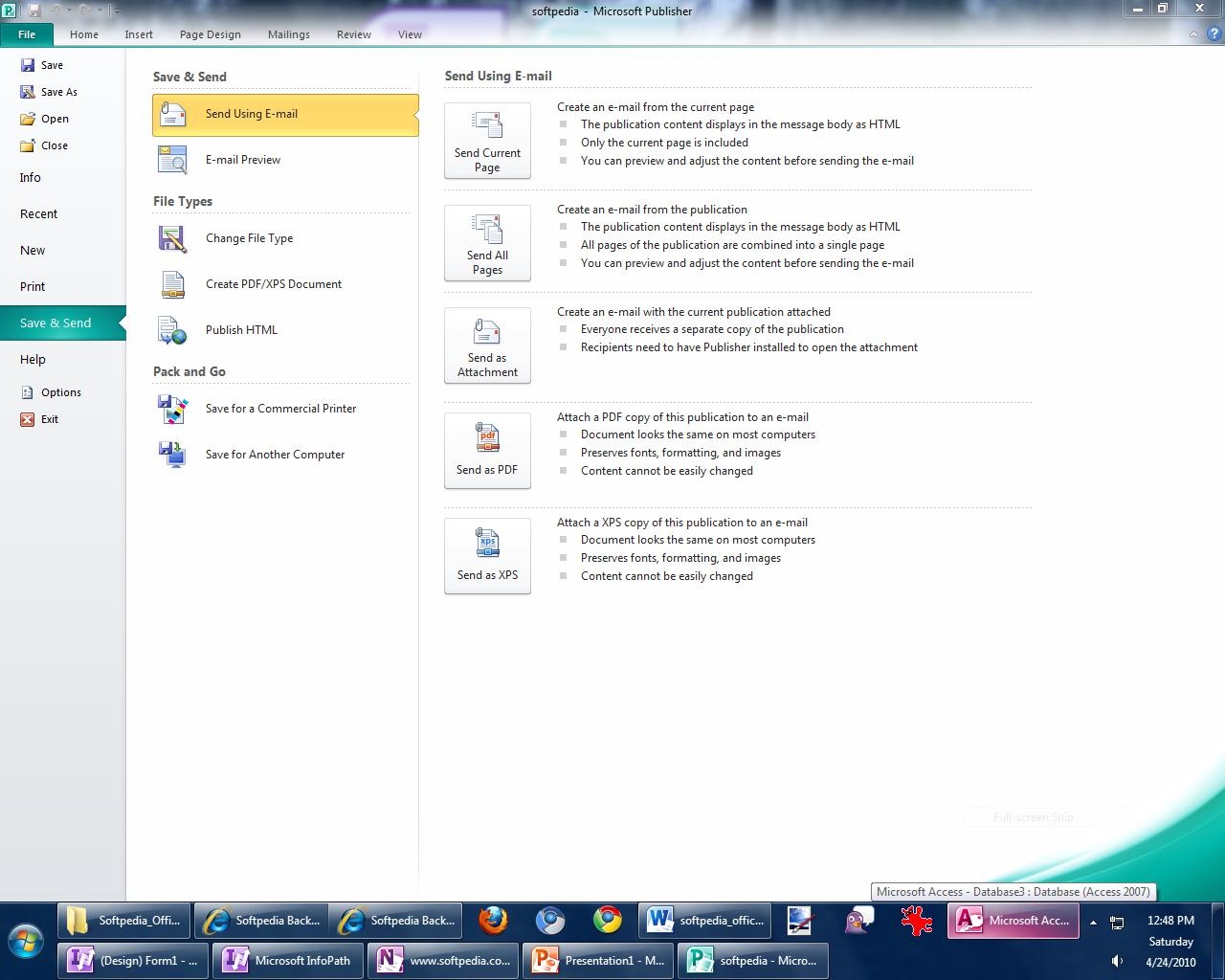Select Publish HTML option
This screenshot has width=1225, height=980.
pyautogui.click(x=241, y=330)
